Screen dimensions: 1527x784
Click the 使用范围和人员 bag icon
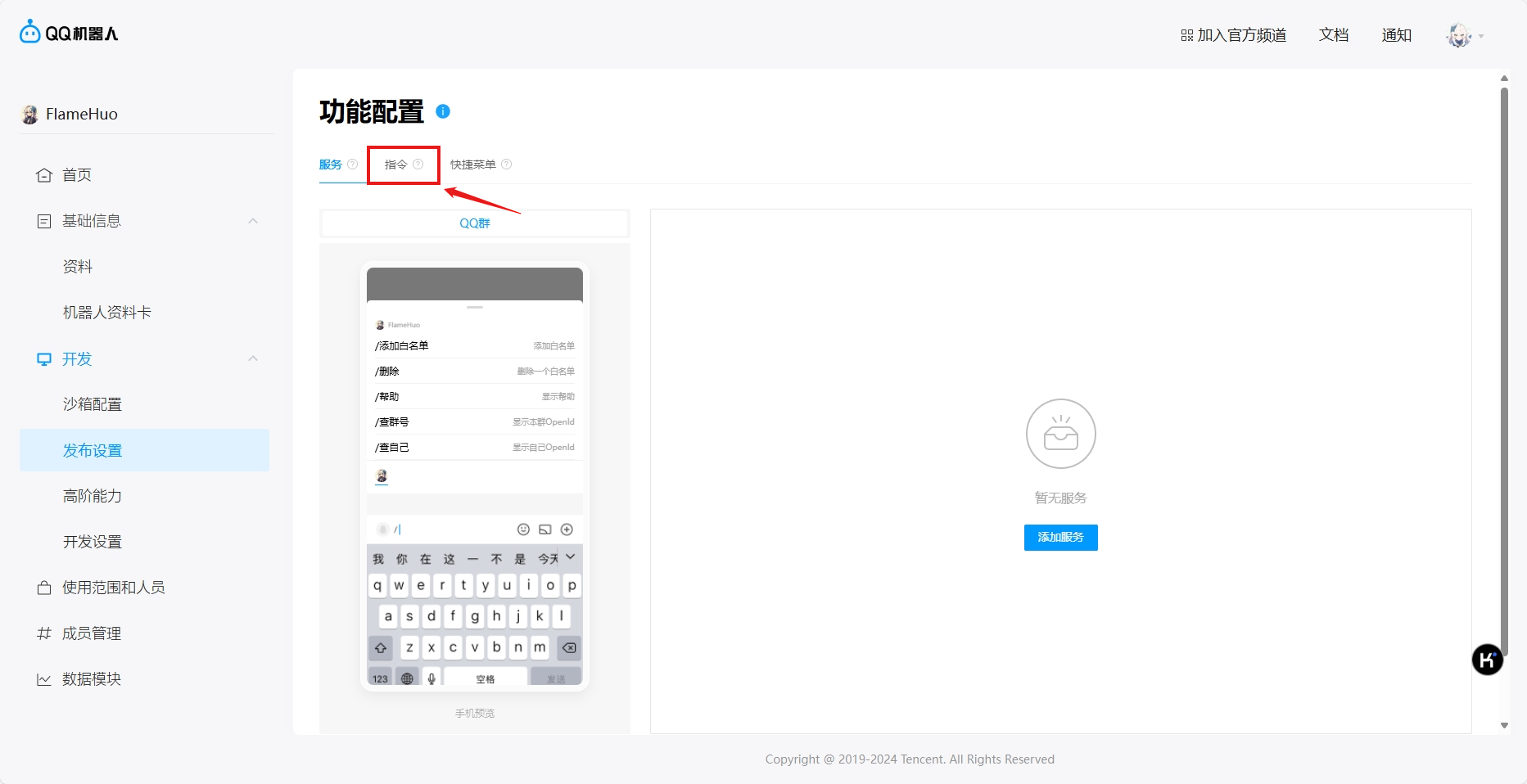44,588
